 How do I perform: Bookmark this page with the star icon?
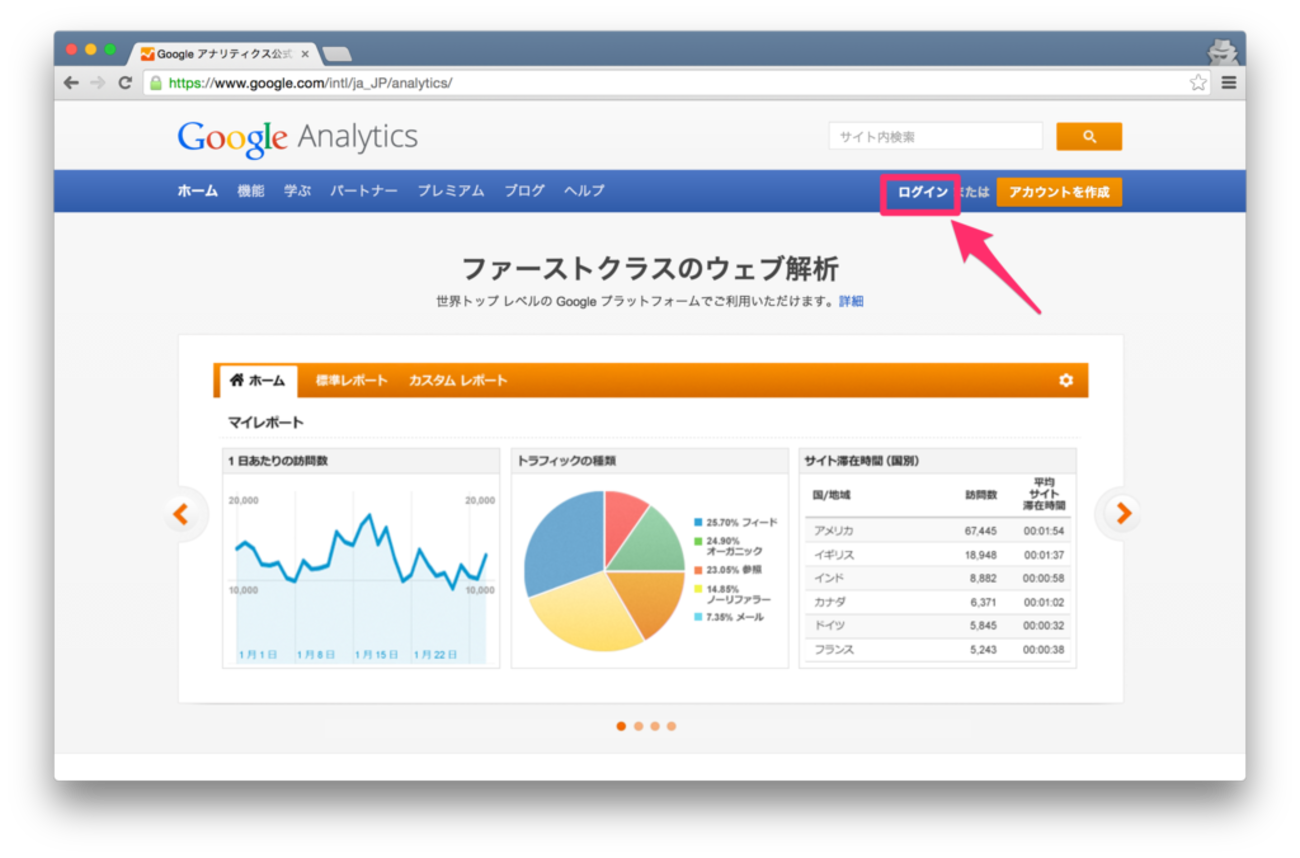(1198, 83)
